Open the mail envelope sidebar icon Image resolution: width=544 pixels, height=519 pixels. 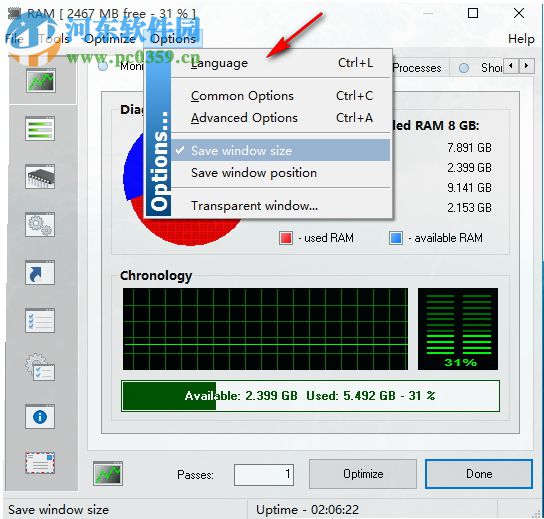tap(40, 463)
